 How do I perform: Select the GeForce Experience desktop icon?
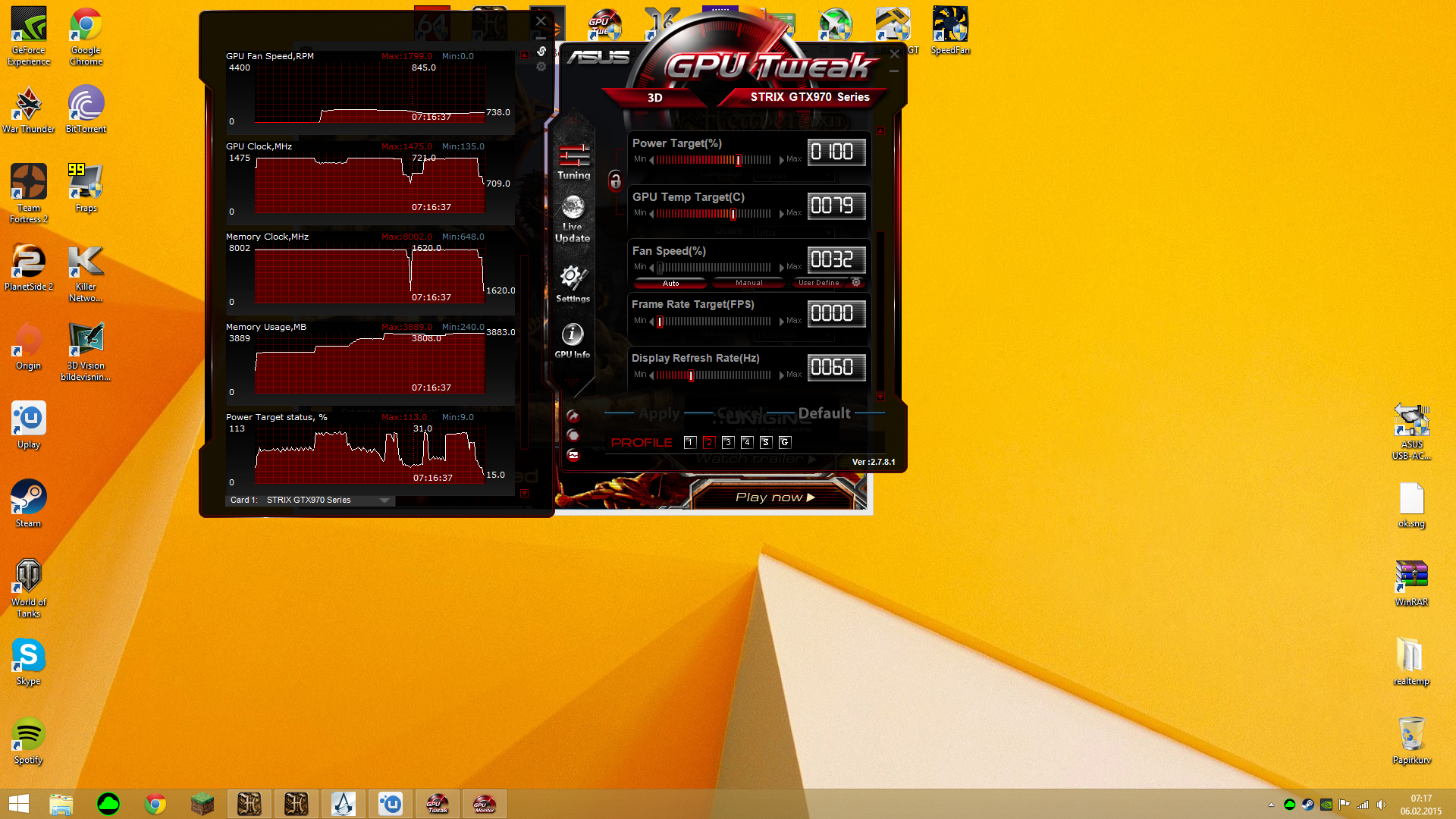pyautogui.click(x=29, y=36)
